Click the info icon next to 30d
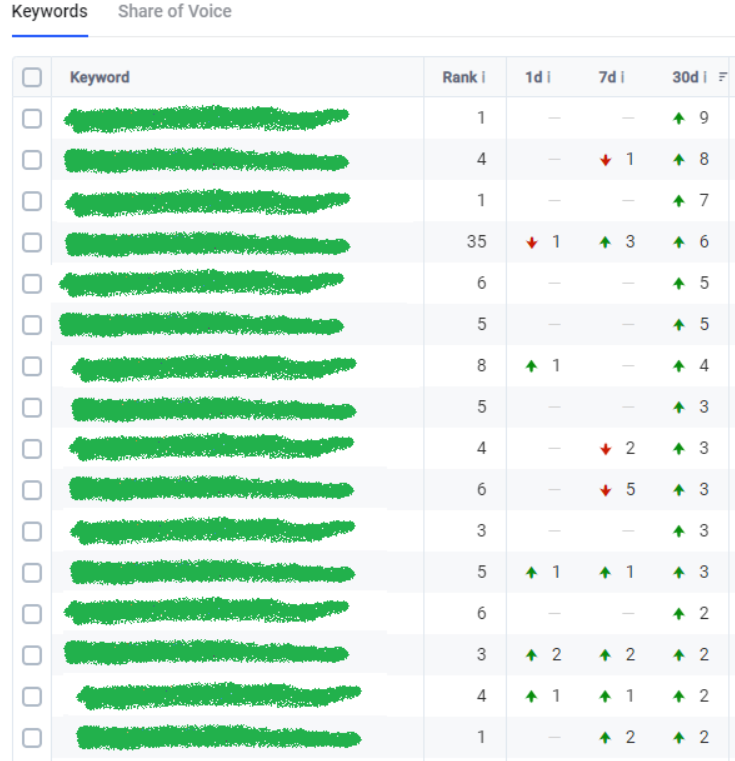The height and width of the screenshot is (761, 735). (705, 77)
